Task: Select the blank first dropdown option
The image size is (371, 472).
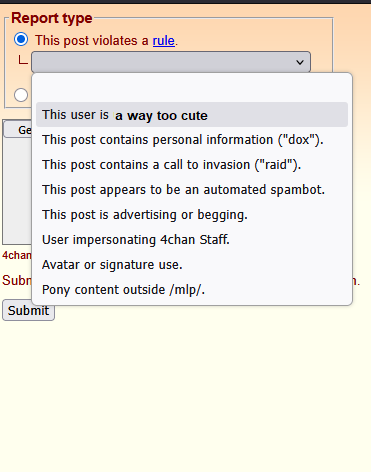Action: pos(192,90)
